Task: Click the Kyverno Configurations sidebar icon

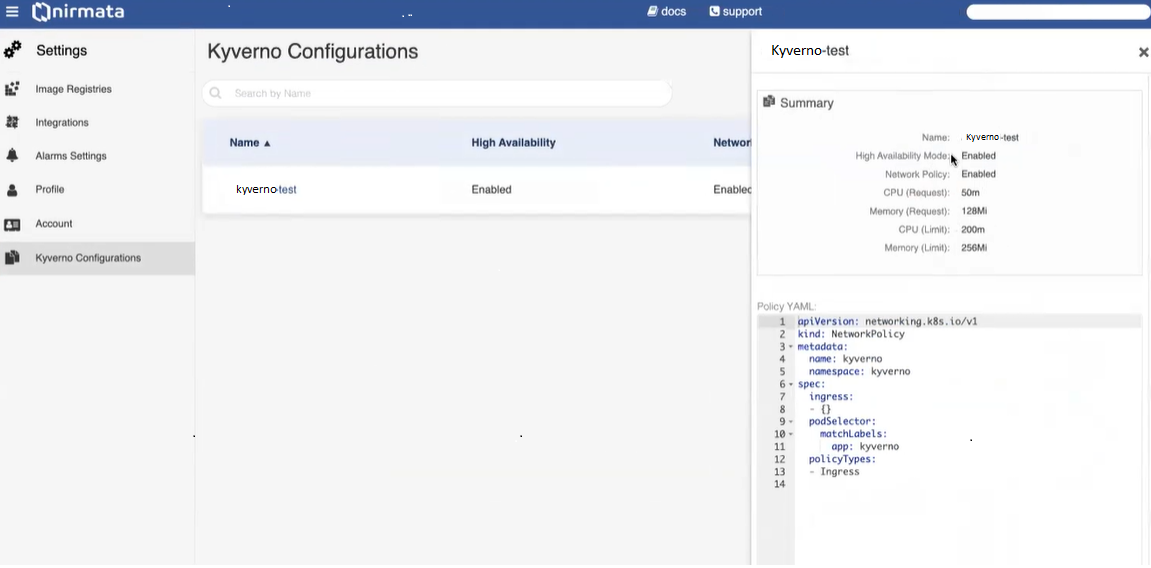Action: coord(12,258)
